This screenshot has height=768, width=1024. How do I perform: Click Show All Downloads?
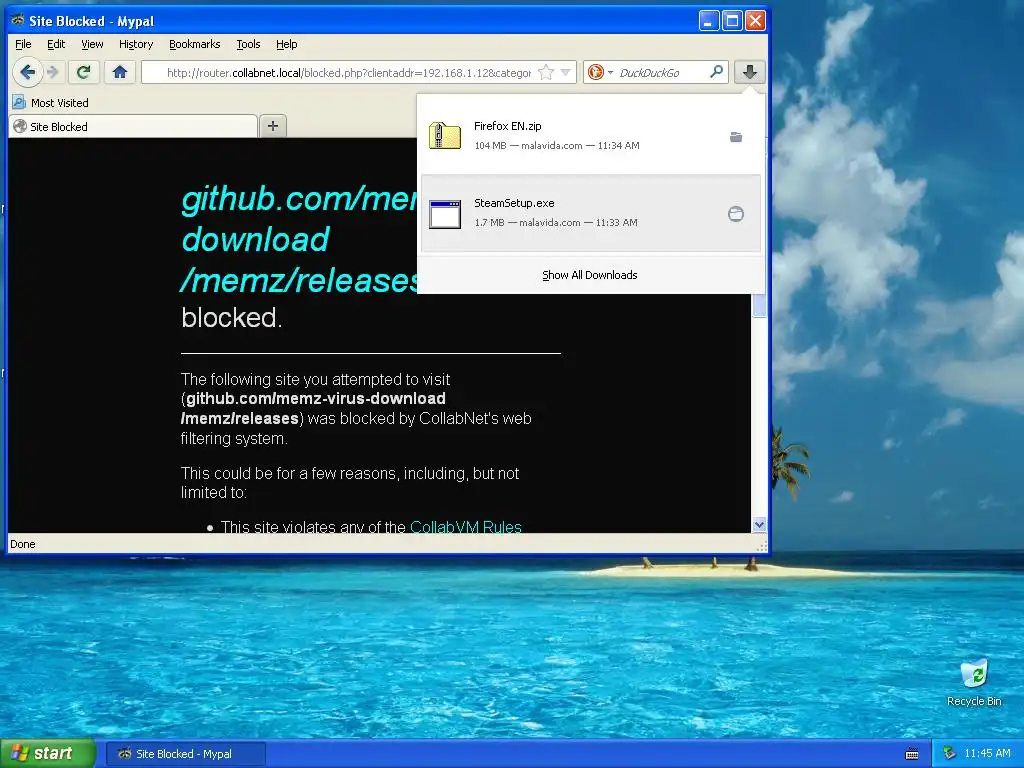click(x=590, y=275)
